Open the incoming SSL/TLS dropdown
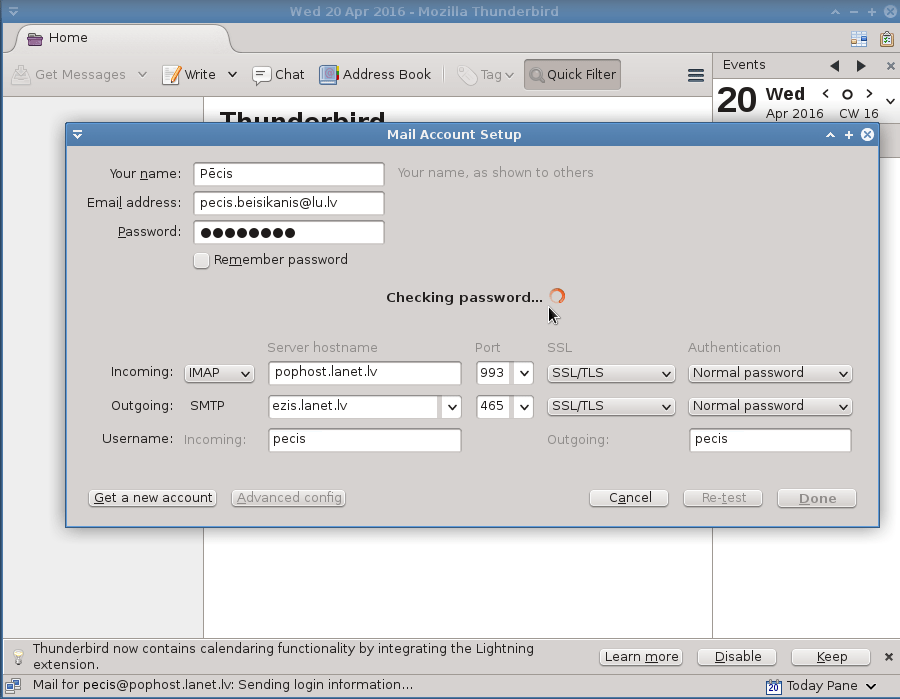The image size is (900, 699). 611,373
